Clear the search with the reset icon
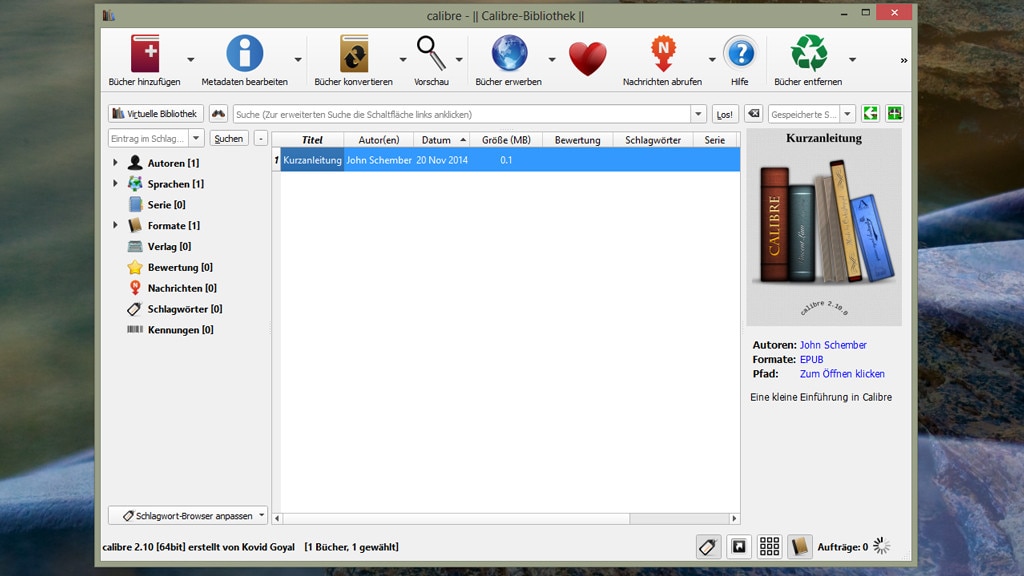 754,114
